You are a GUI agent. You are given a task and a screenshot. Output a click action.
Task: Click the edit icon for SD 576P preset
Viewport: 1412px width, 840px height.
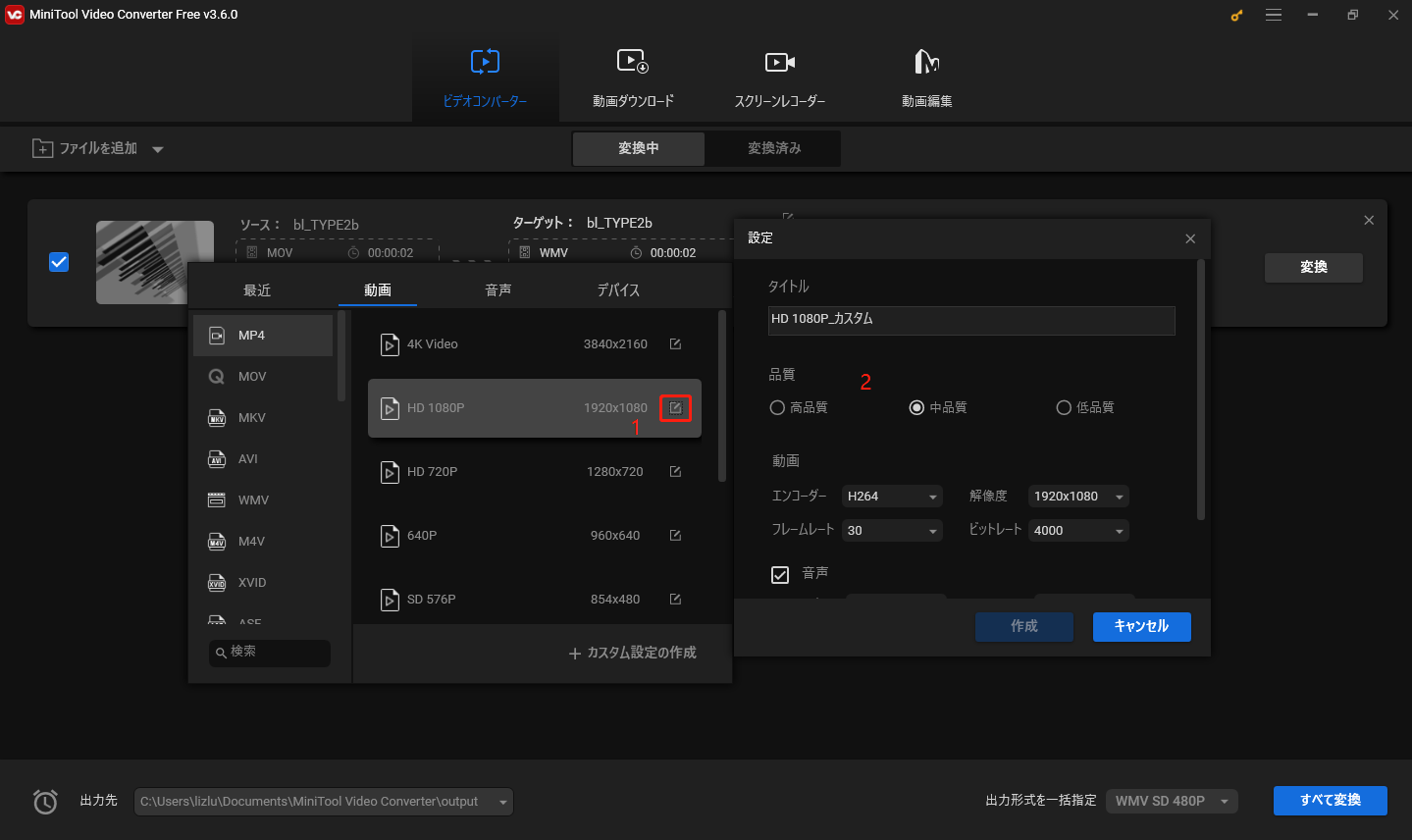675,600
